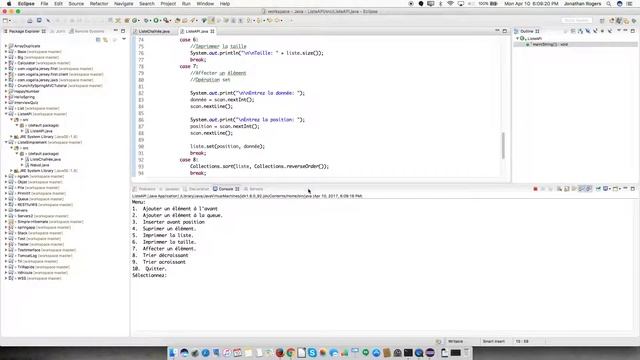
Task: Terminate the running program with red stop button
Action: [535, 189]
